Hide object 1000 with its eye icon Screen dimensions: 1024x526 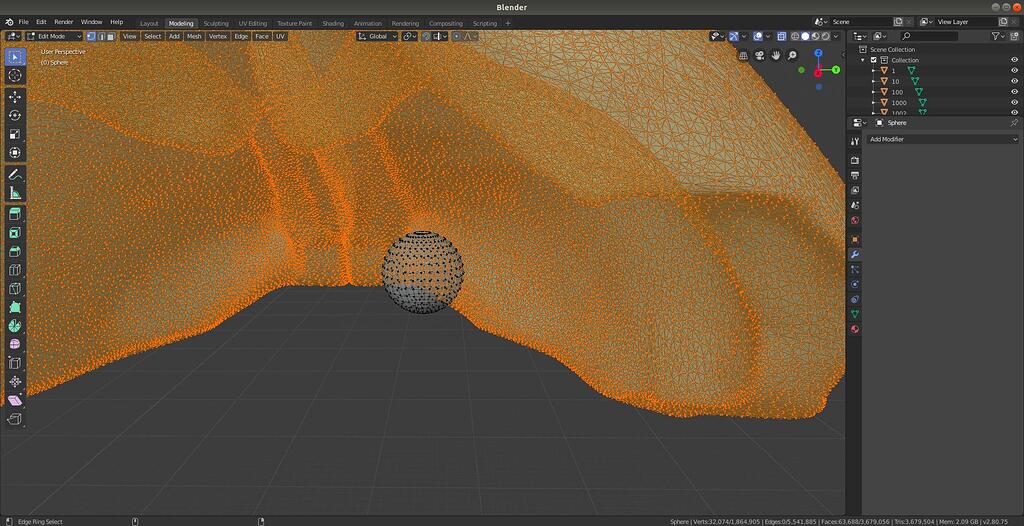coord(1014,103)
